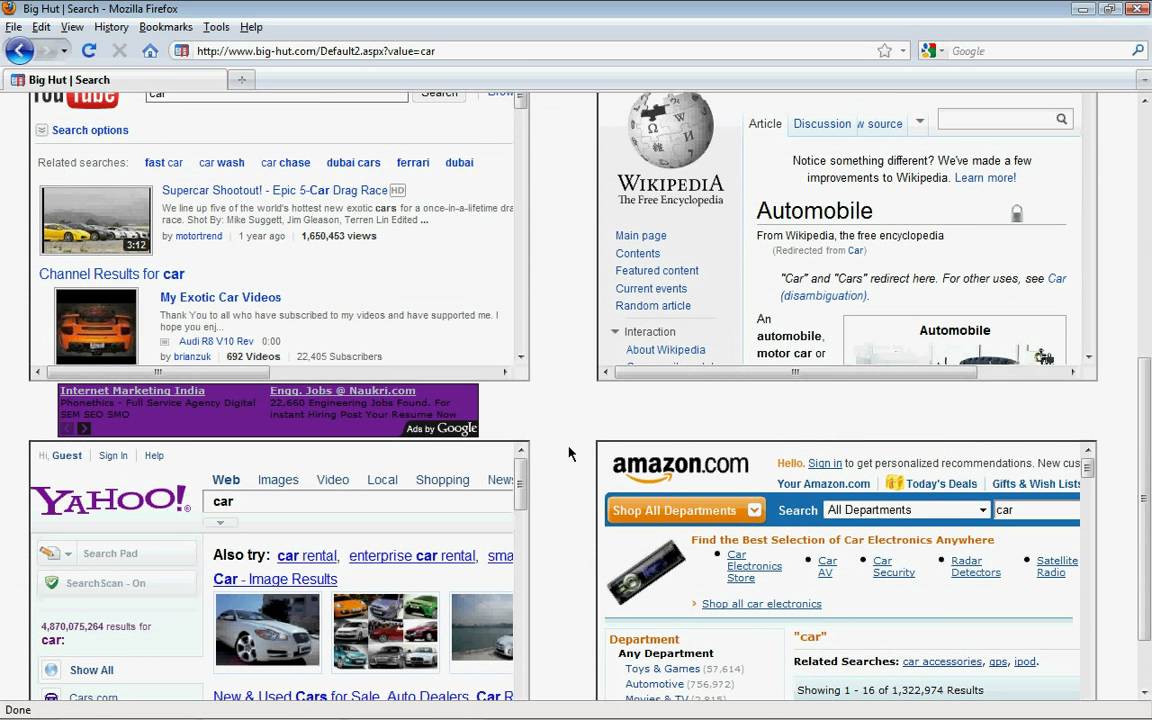The height and width of the screenshot is (720, 1152).
Task: Open the multi-car collage image result
Action: pyautogui.click(x=385, y=631)
